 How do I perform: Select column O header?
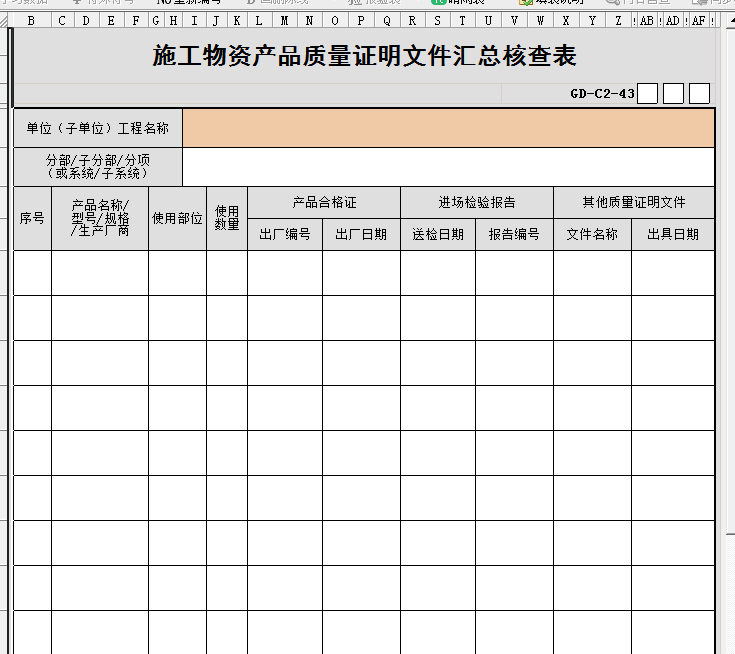point(335,20)
